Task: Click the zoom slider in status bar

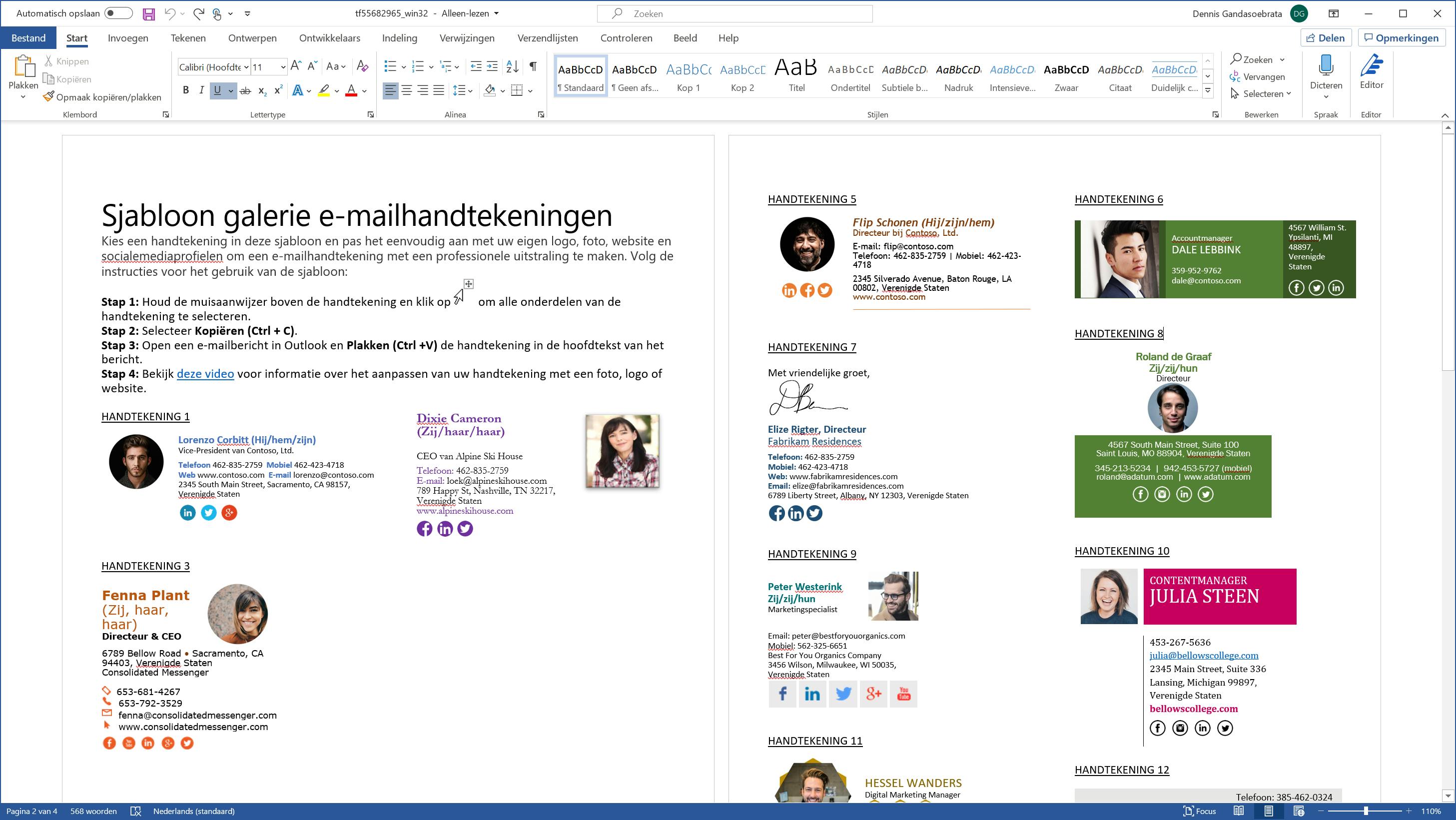Action: tap(1365, 811)
